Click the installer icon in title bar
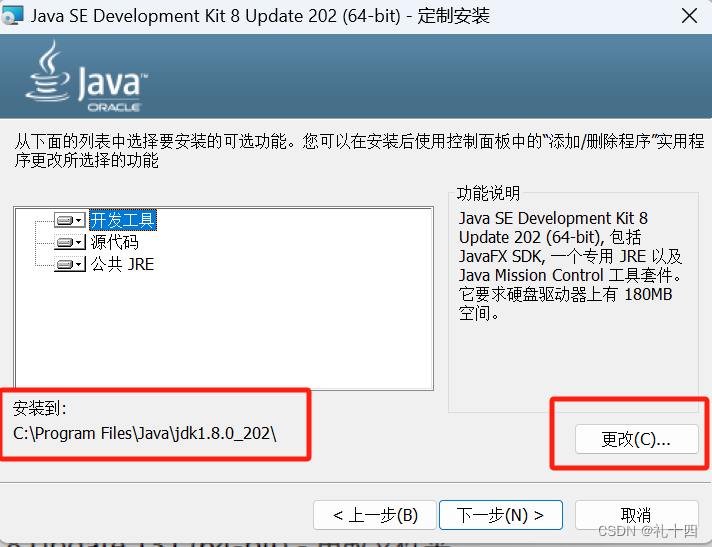Viewport: 712px width, 547px height. [12, 16]
